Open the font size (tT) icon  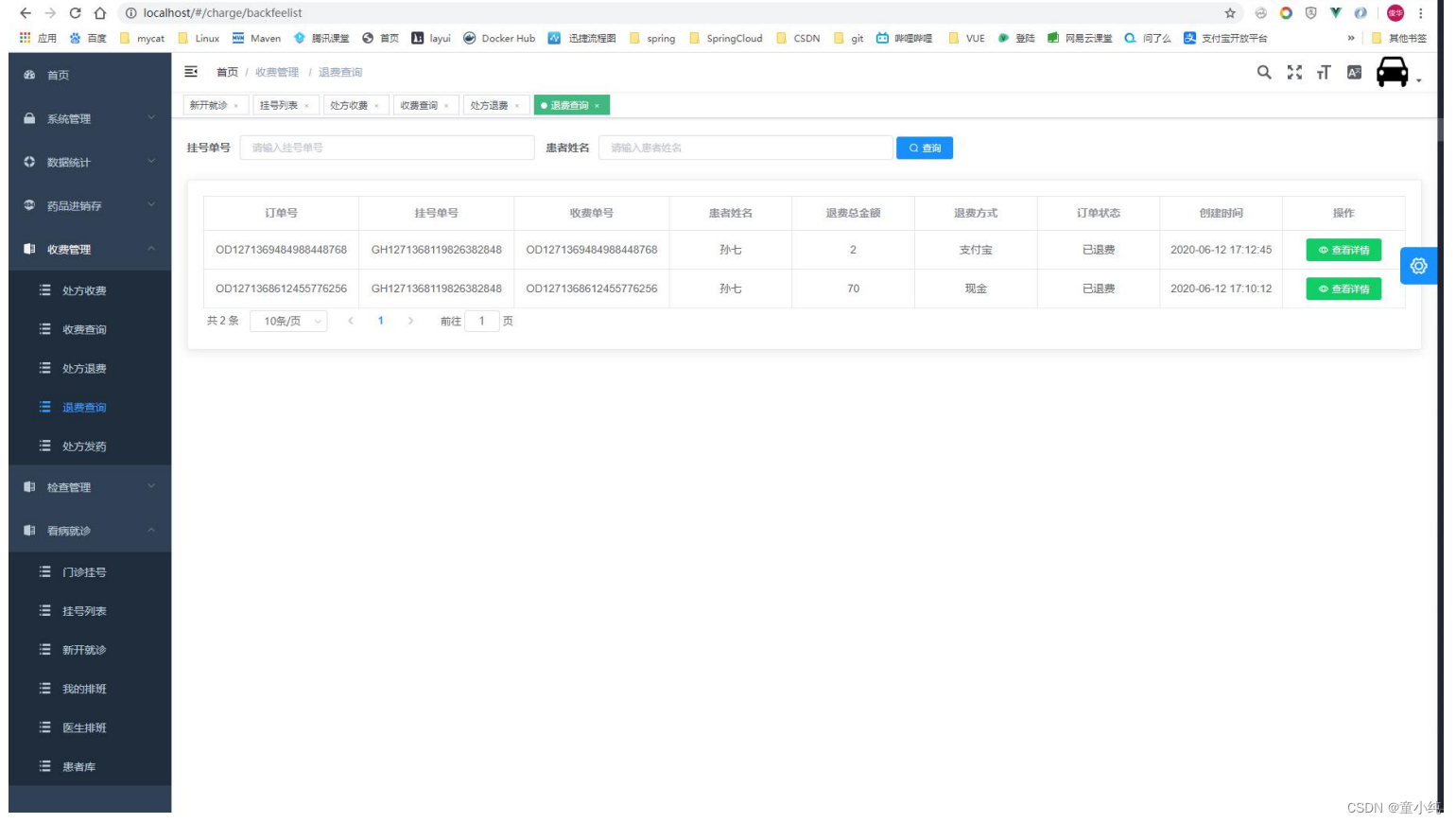tap(1324, 72)
